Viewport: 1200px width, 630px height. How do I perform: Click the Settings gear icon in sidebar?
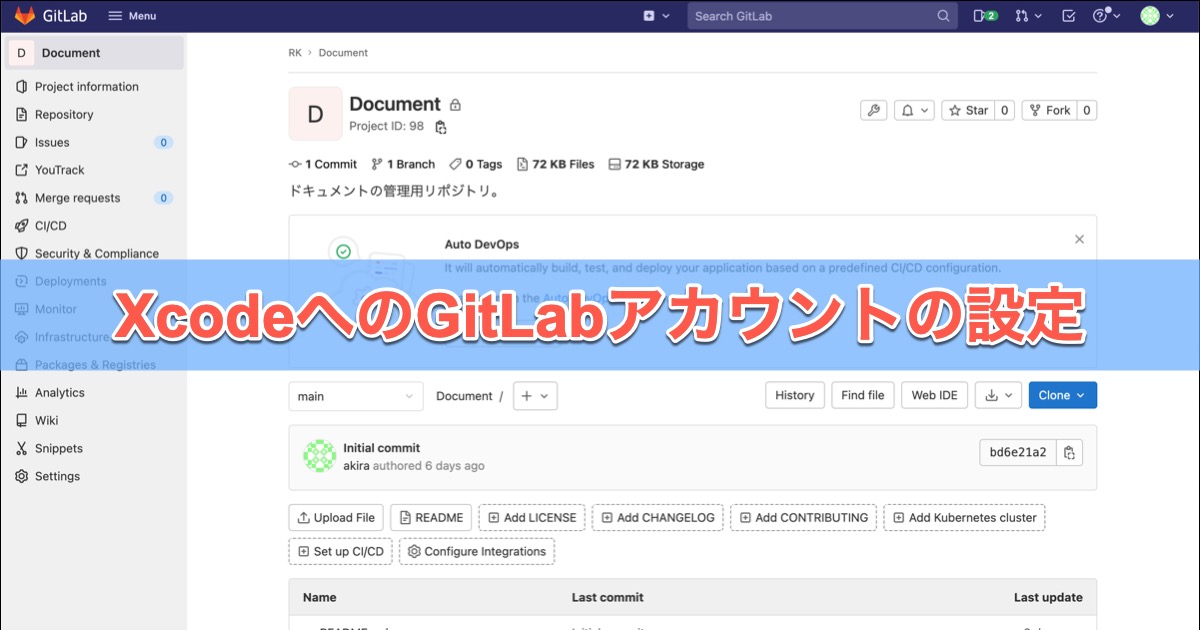[22, 477]
